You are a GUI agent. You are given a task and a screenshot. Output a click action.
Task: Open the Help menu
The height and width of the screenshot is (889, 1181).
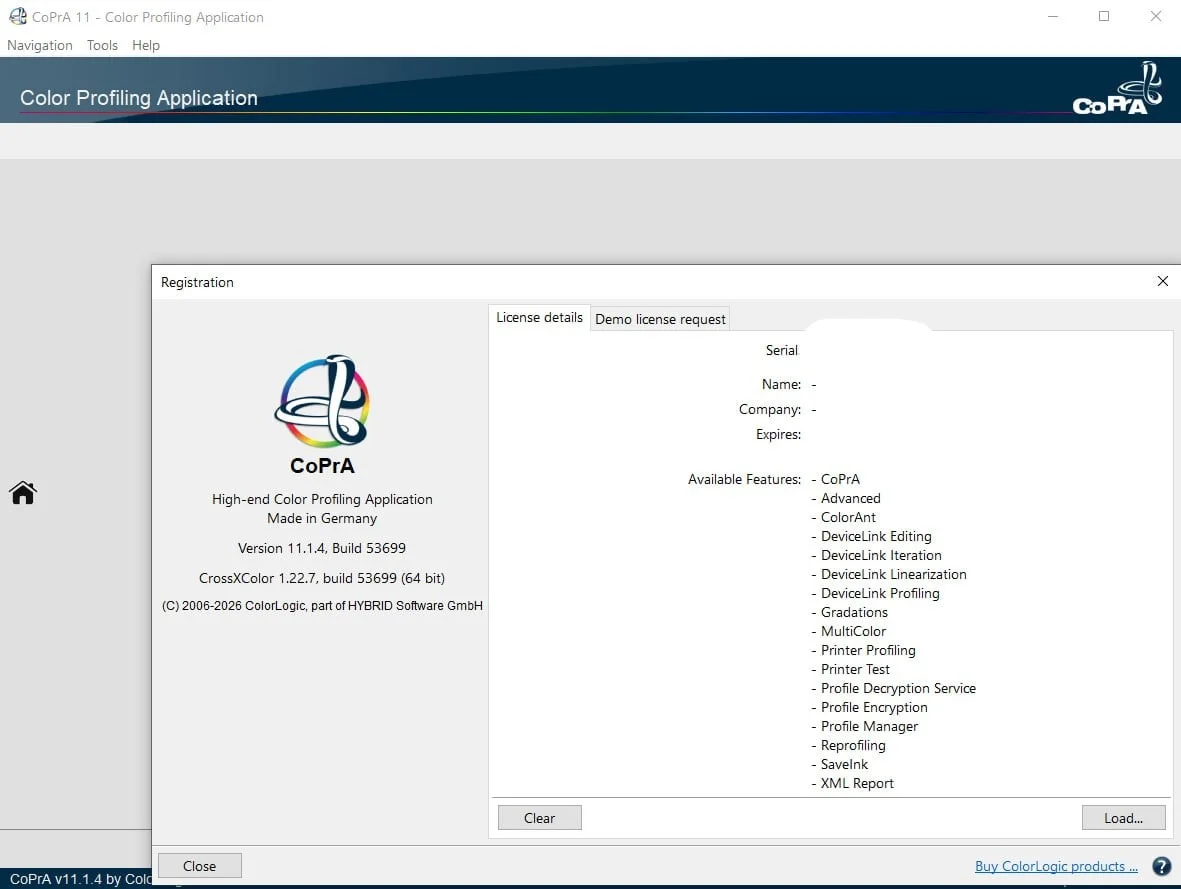coord(146,45)
